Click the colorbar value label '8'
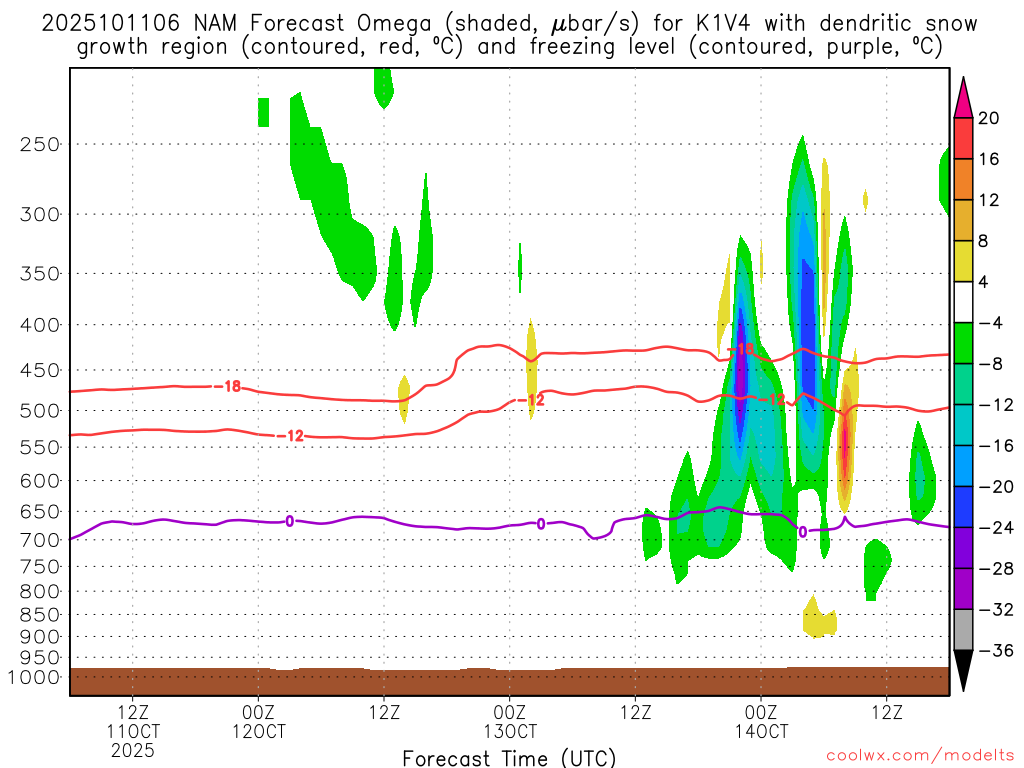The height and width of the screenshot is (768, 1024). (983, 241)
